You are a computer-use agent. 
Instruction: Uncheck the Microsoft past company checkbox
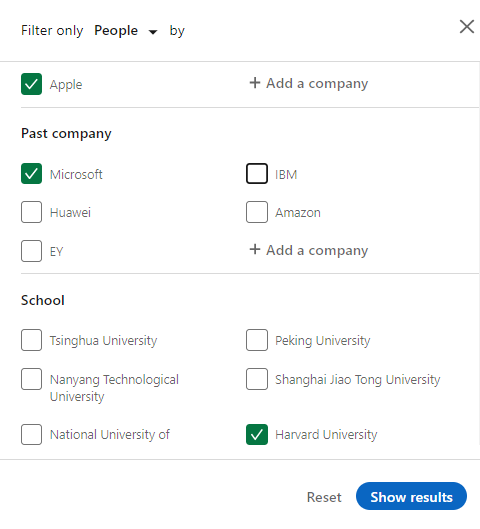tap(31, 174)
